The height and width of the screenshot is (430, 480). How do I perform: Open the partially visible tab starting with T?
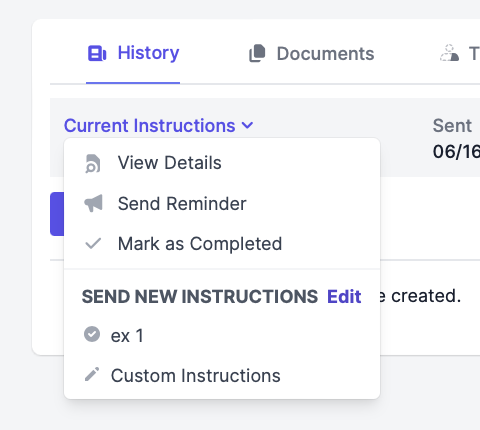pos(460,53)
